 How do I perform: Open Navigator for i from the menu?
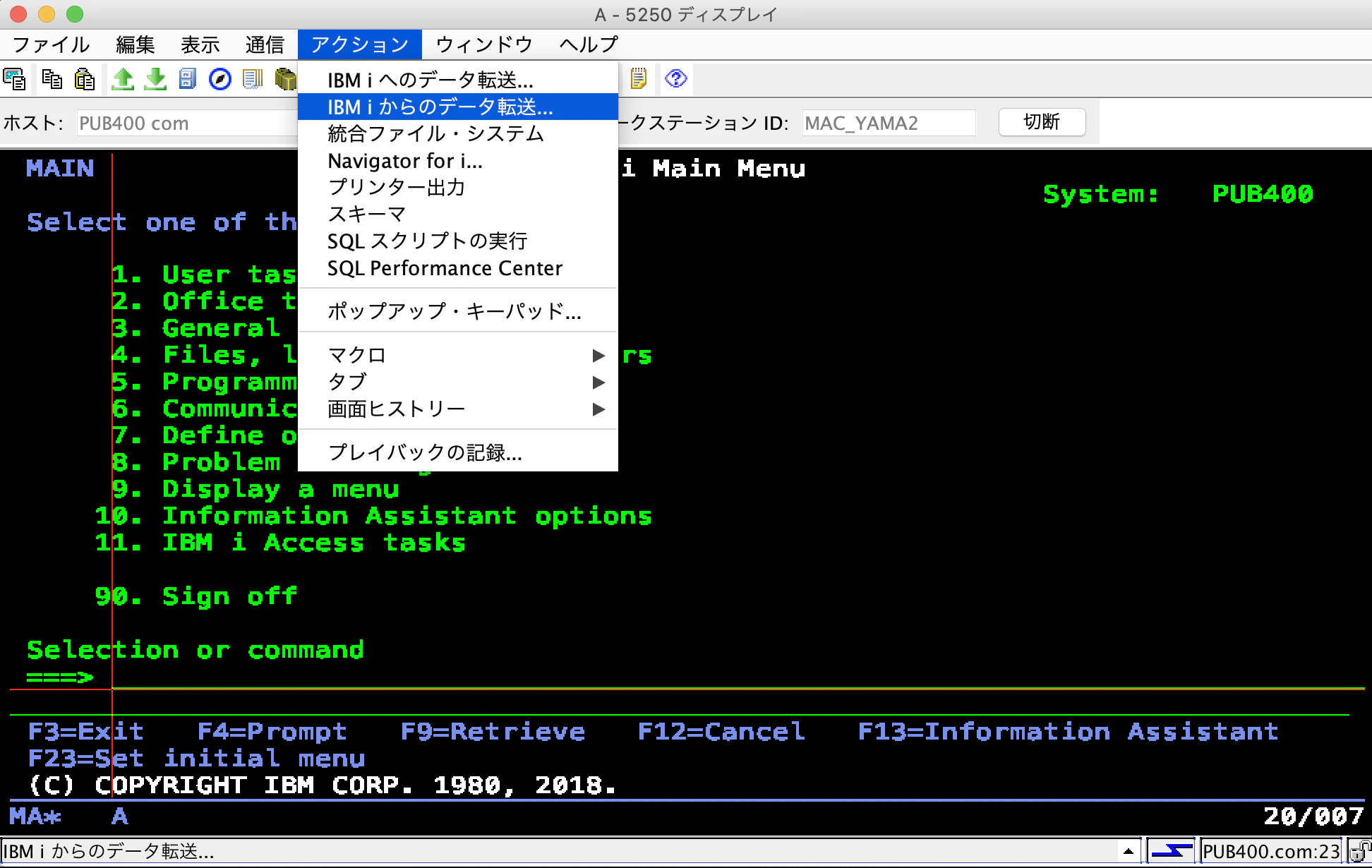pos(458,161)
